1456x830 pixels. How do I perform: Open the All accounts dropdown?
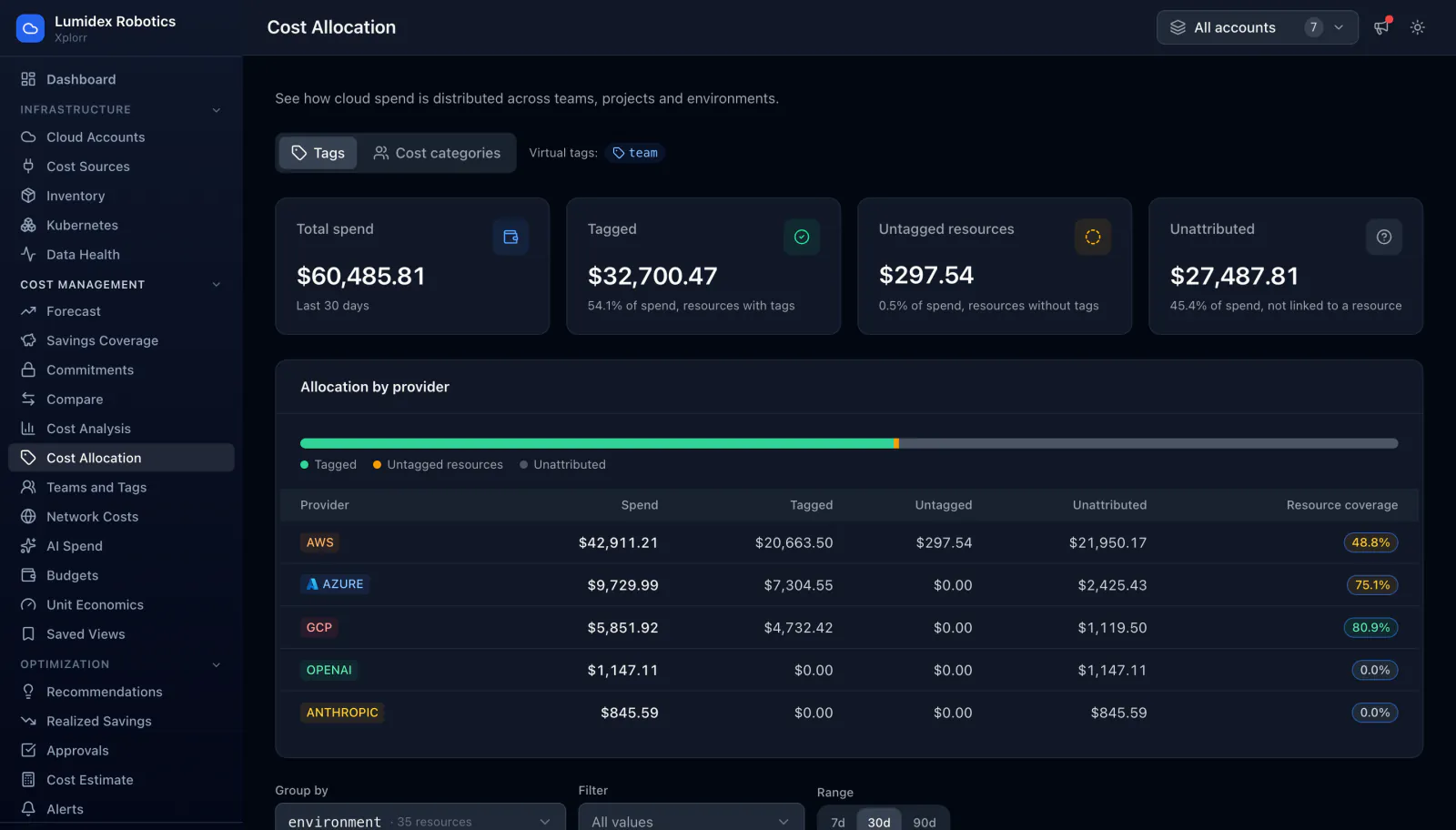tap(1258, 27)
